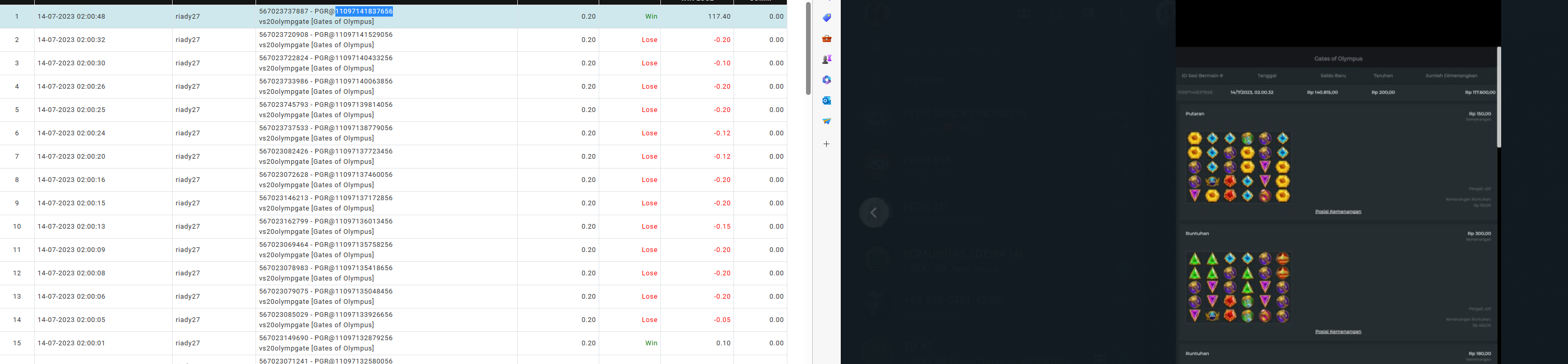
Task: Click the -0.12 amount in row 6
Action: (722, 133)
